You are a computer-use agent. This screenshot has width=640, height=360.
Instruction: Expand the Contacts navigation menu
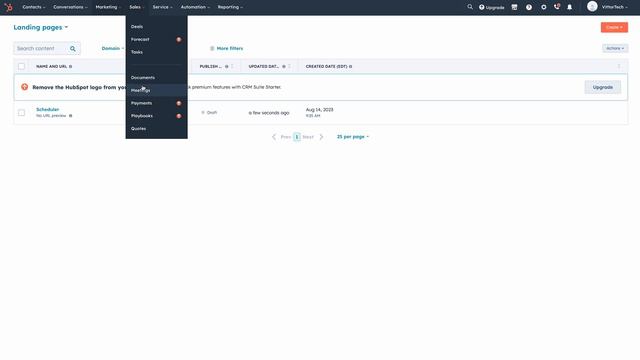(34, 7)
